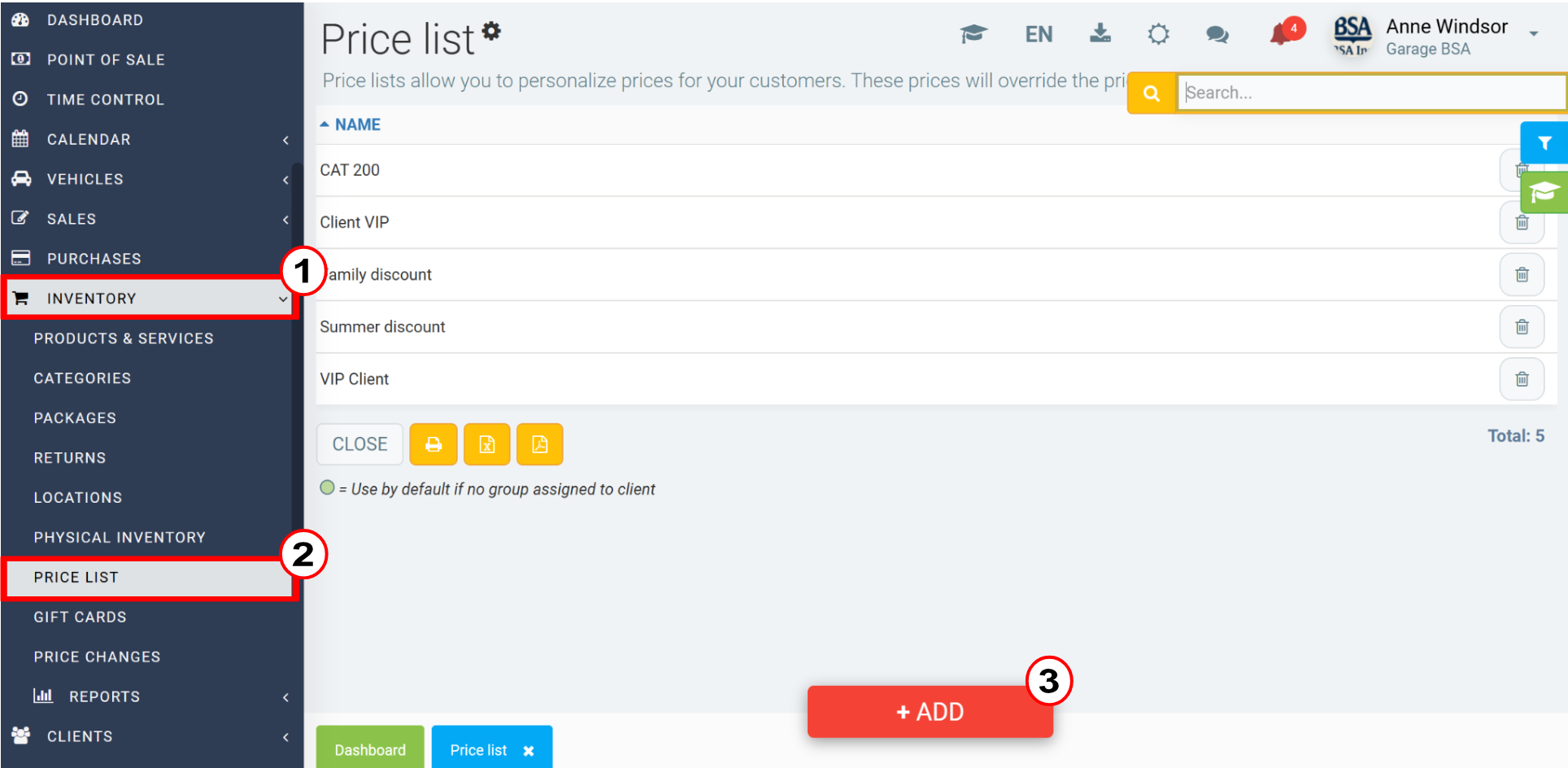Open the CAT 200 price list
The height and width of the screenshot is (768, 1568).
(x=350, y=170)
